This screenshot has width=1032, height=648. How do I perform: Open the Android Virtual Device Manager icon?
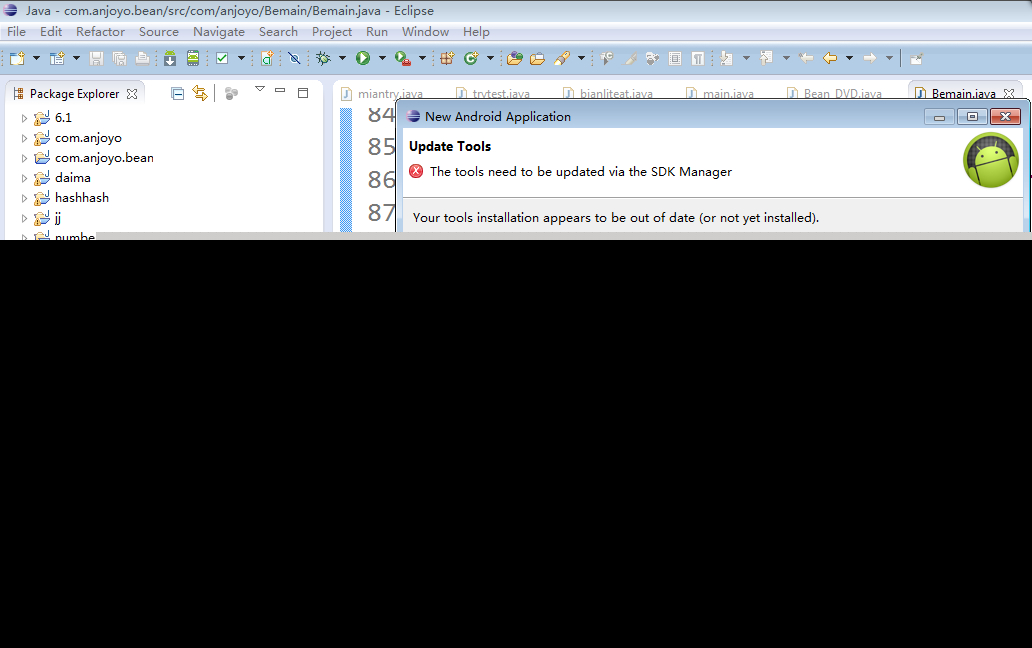coord(193,59)
